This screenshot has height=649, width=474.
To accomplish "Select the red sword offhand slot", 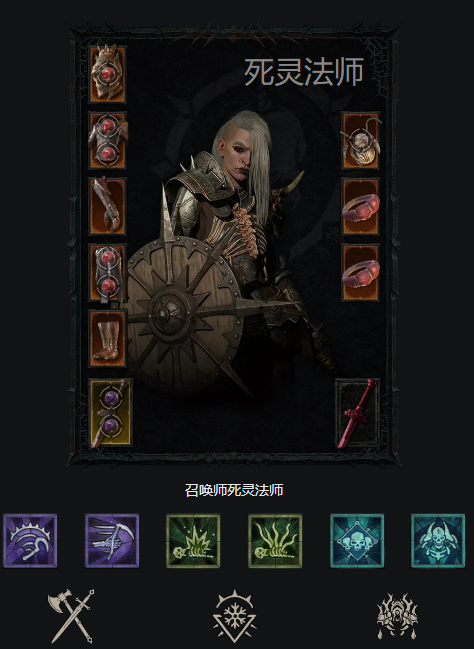I will click(x=357, y=413).
